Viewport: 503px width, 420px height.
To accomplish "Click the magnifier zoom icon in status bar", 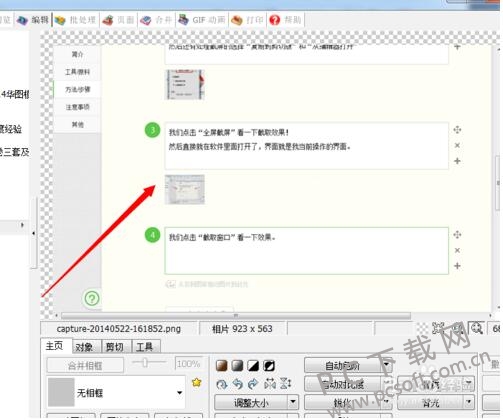I will click(477, 328).
